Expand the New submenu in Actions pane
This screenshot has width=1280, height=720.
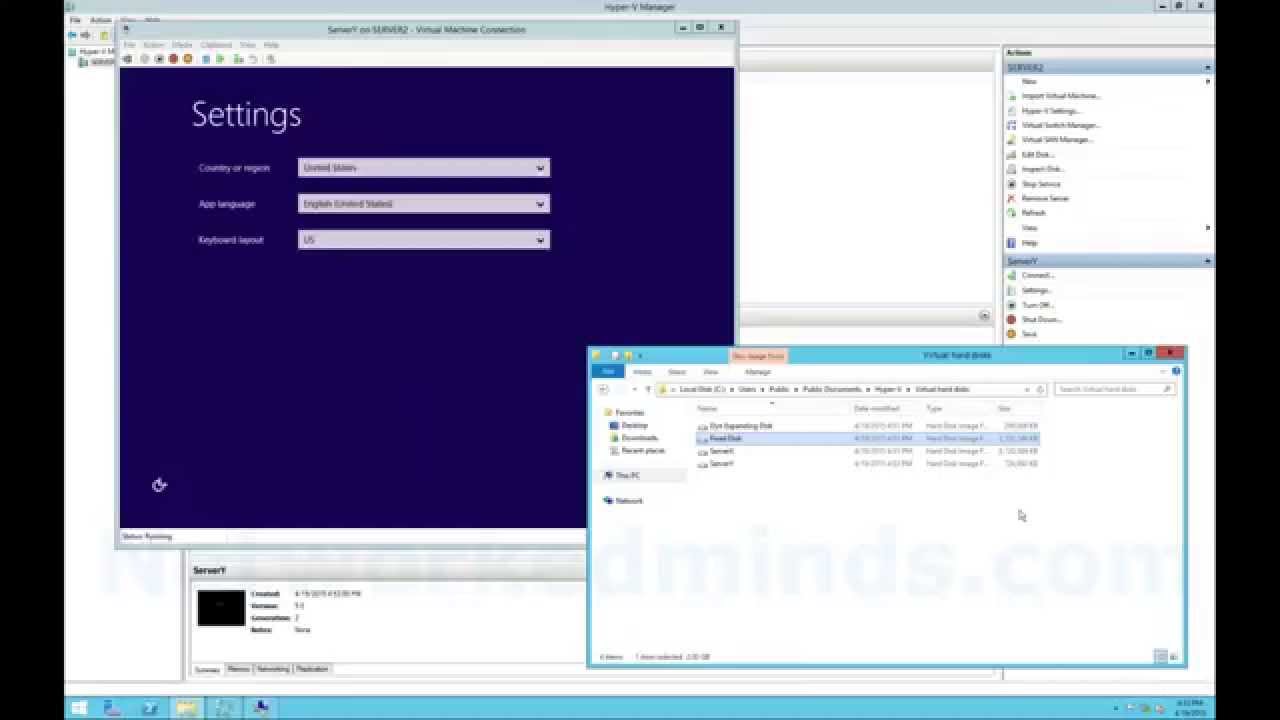tap(1208, 81)
